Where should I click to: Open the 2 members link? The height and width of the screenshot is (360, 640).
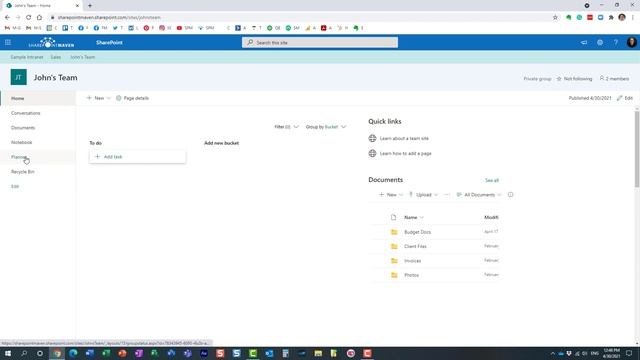pos(614,78)
